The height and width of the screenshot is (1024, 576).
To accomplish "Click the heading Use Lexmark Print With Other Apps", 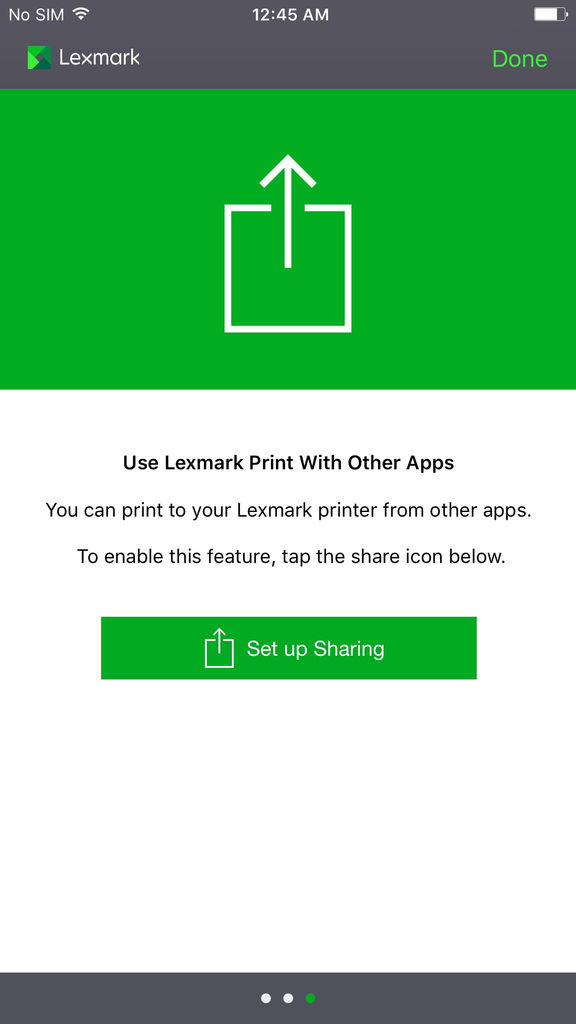I will pyautogui.click(x=288, y=463).
